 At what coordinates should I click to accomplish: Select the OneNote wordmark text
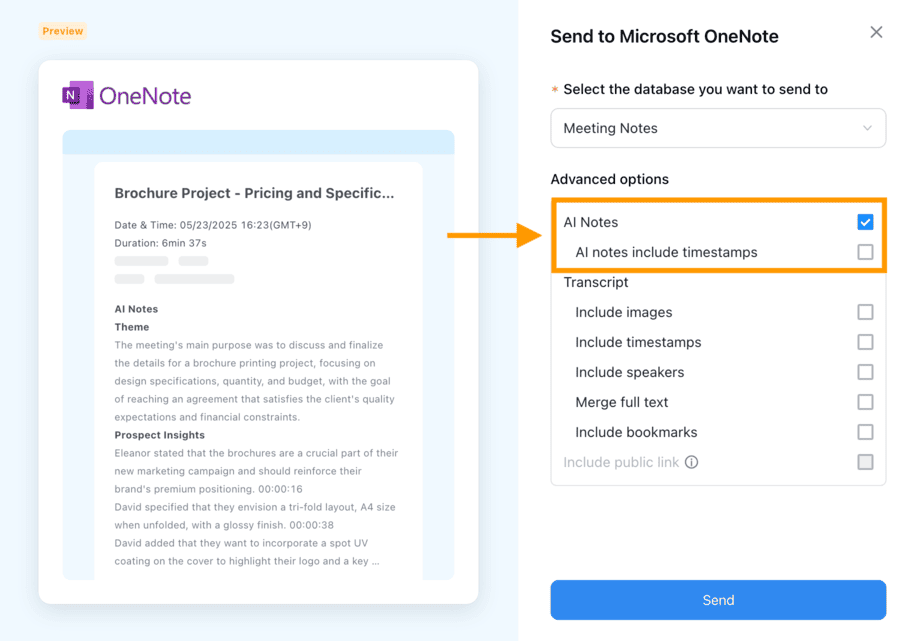click(145, 96)
